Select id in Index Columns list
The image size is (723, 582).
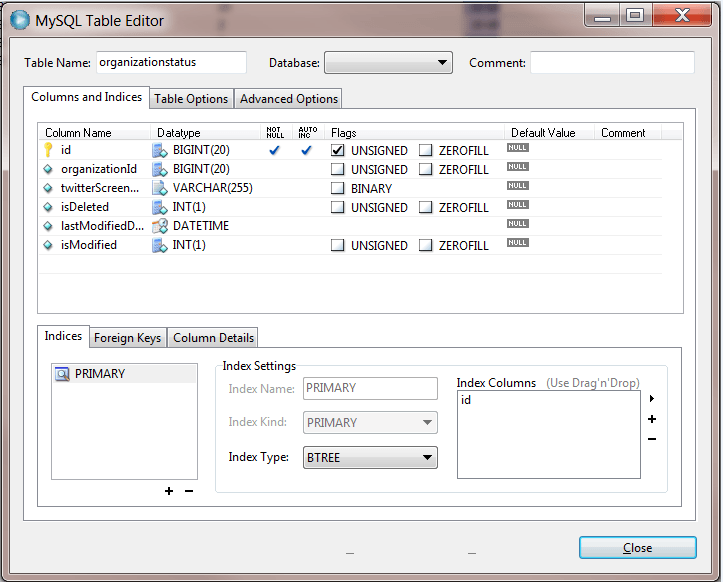[x=466, y=400]
